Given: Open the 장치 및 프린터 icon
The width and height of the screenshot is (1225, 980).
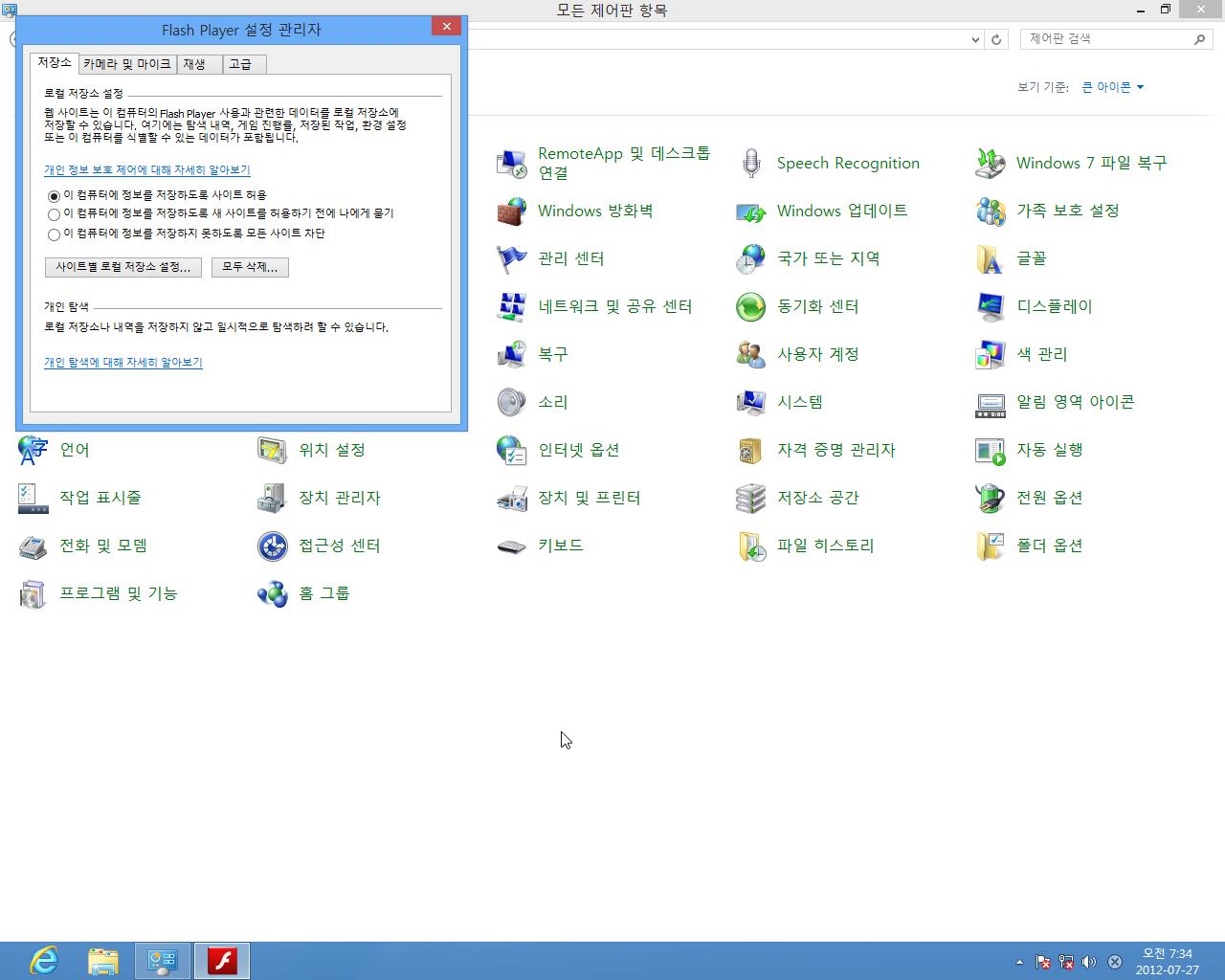Looking at the screenshot, I should click(x=512, y=498).
